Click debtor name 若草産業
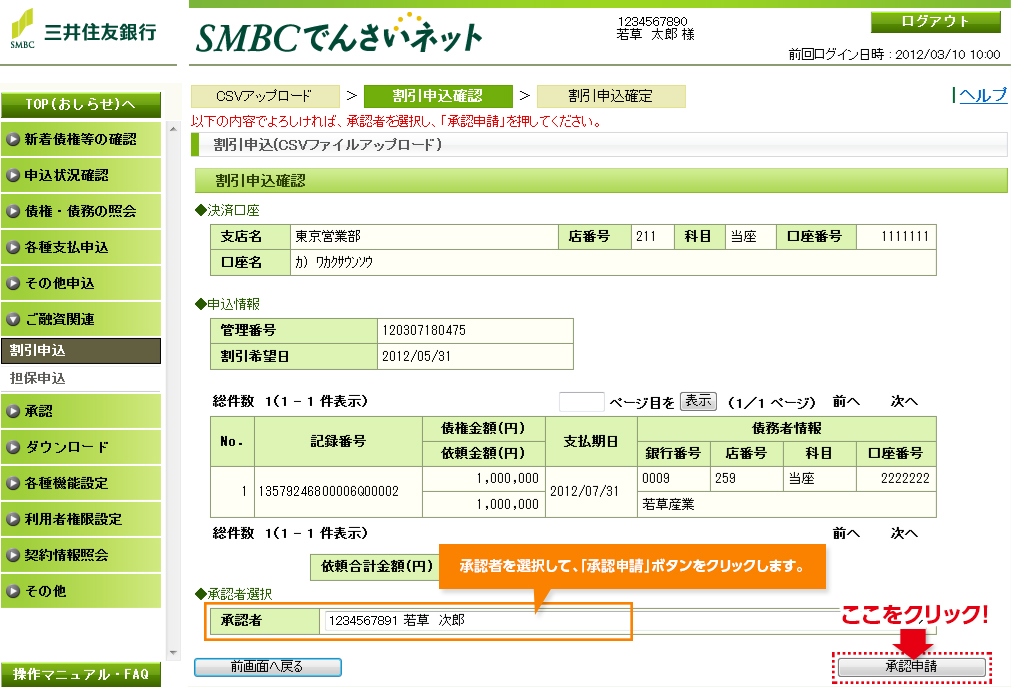The image size is (1012, 690). coord(668,505)
